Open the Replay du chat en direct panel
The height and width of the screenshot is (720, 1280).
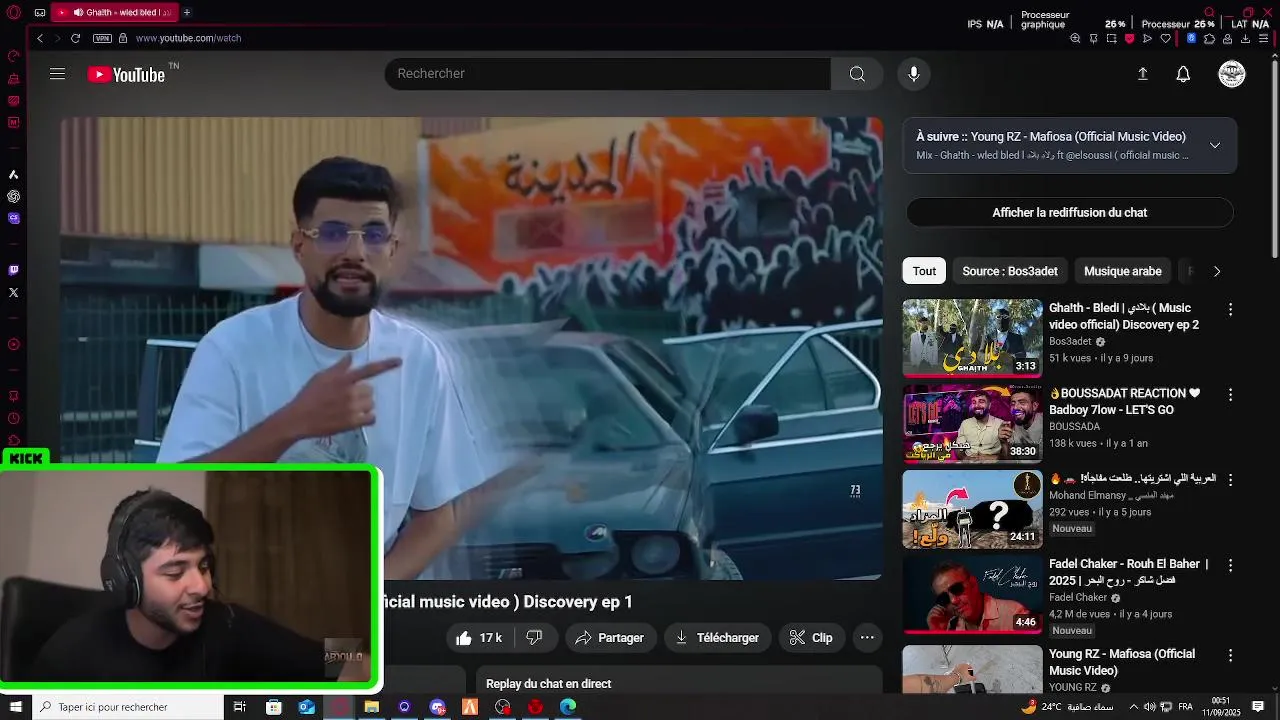point(679,681)
